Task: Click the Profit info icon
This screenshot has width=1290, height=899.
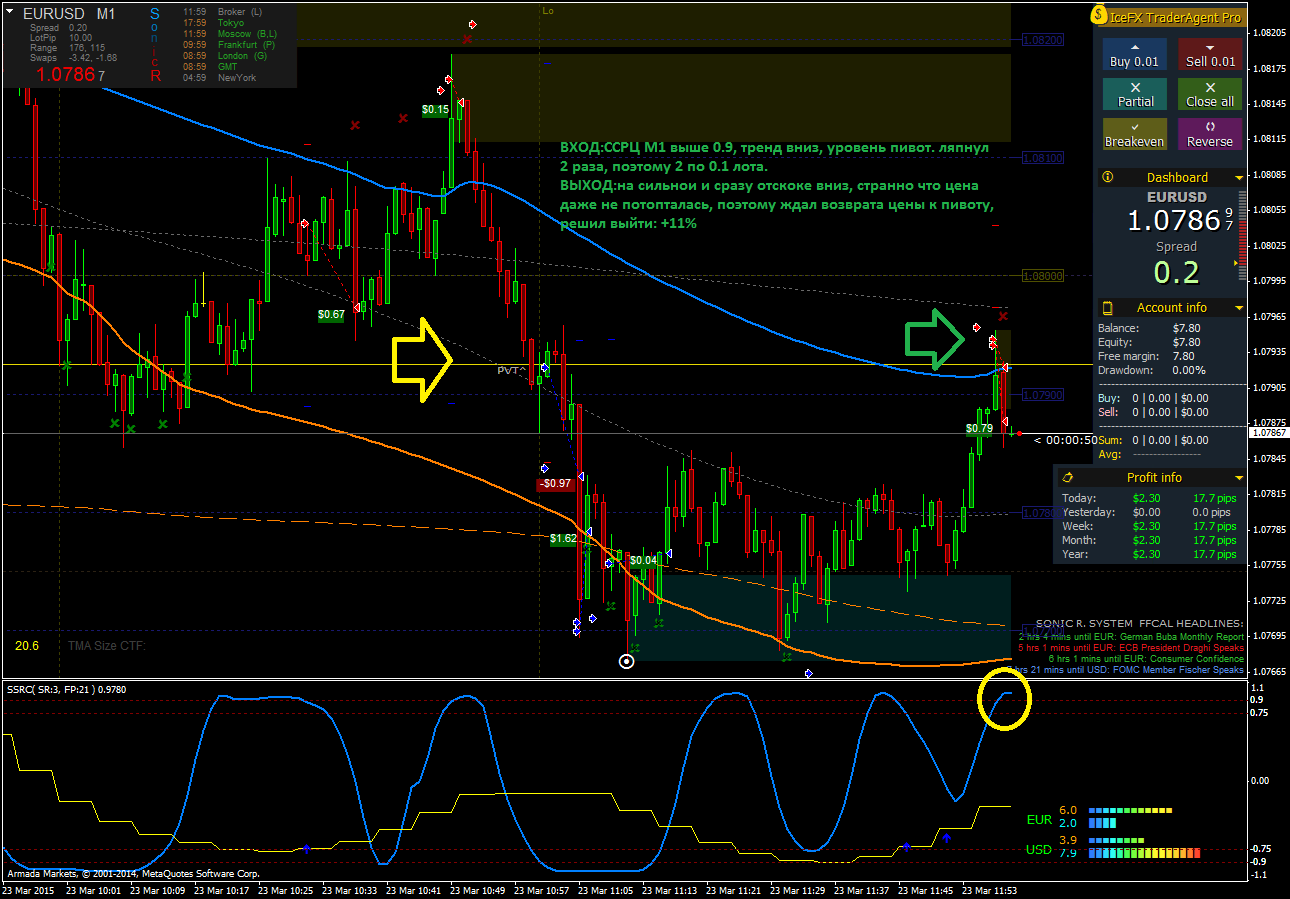Action: pos(1068,478)
